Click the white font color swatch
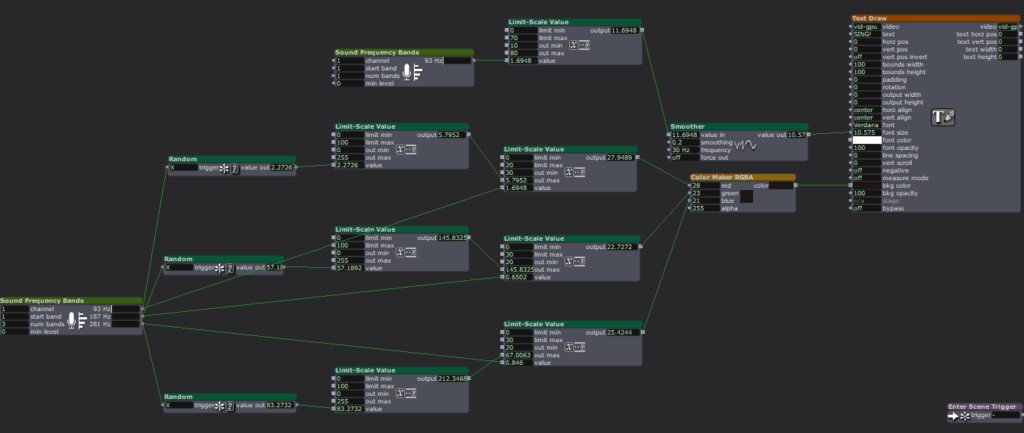Screen dimensions: 1024x433 865,140
